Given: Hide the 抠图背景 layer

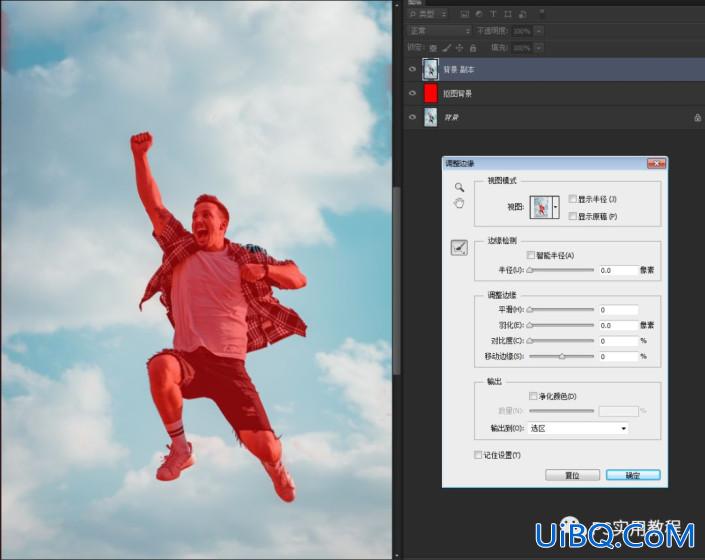Looking at the screenshot, I should [412, 93].
